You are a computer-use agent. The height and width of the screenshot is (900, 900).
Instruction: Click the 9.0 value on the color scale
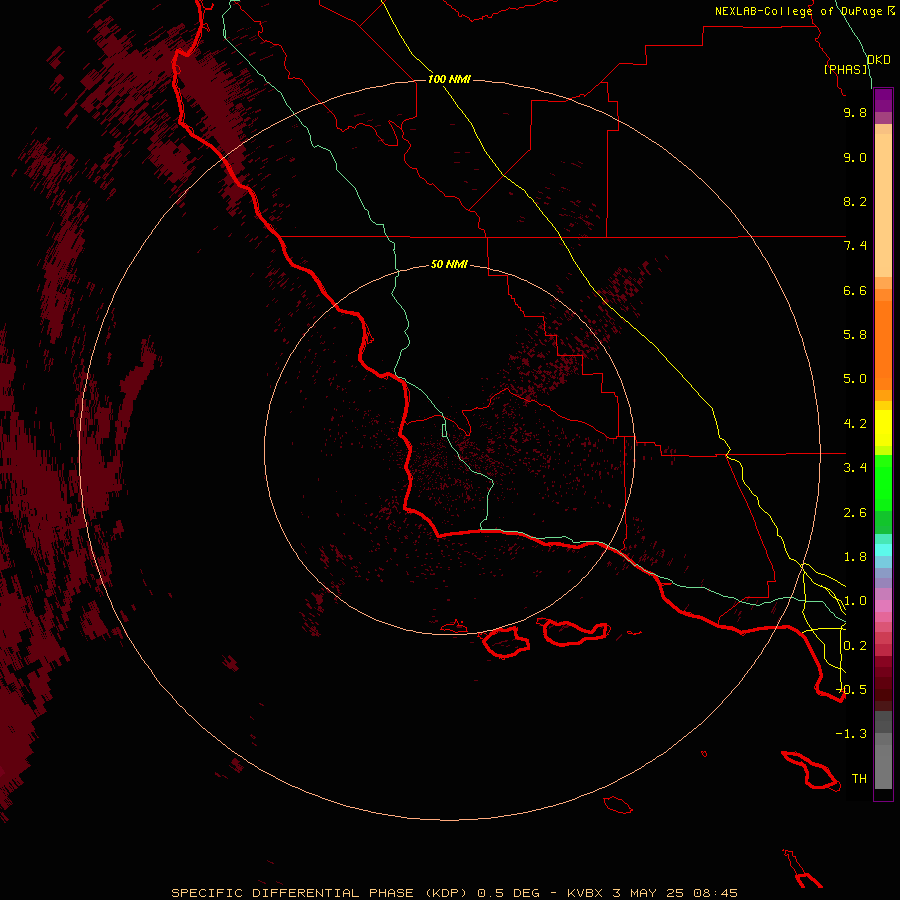855,157
